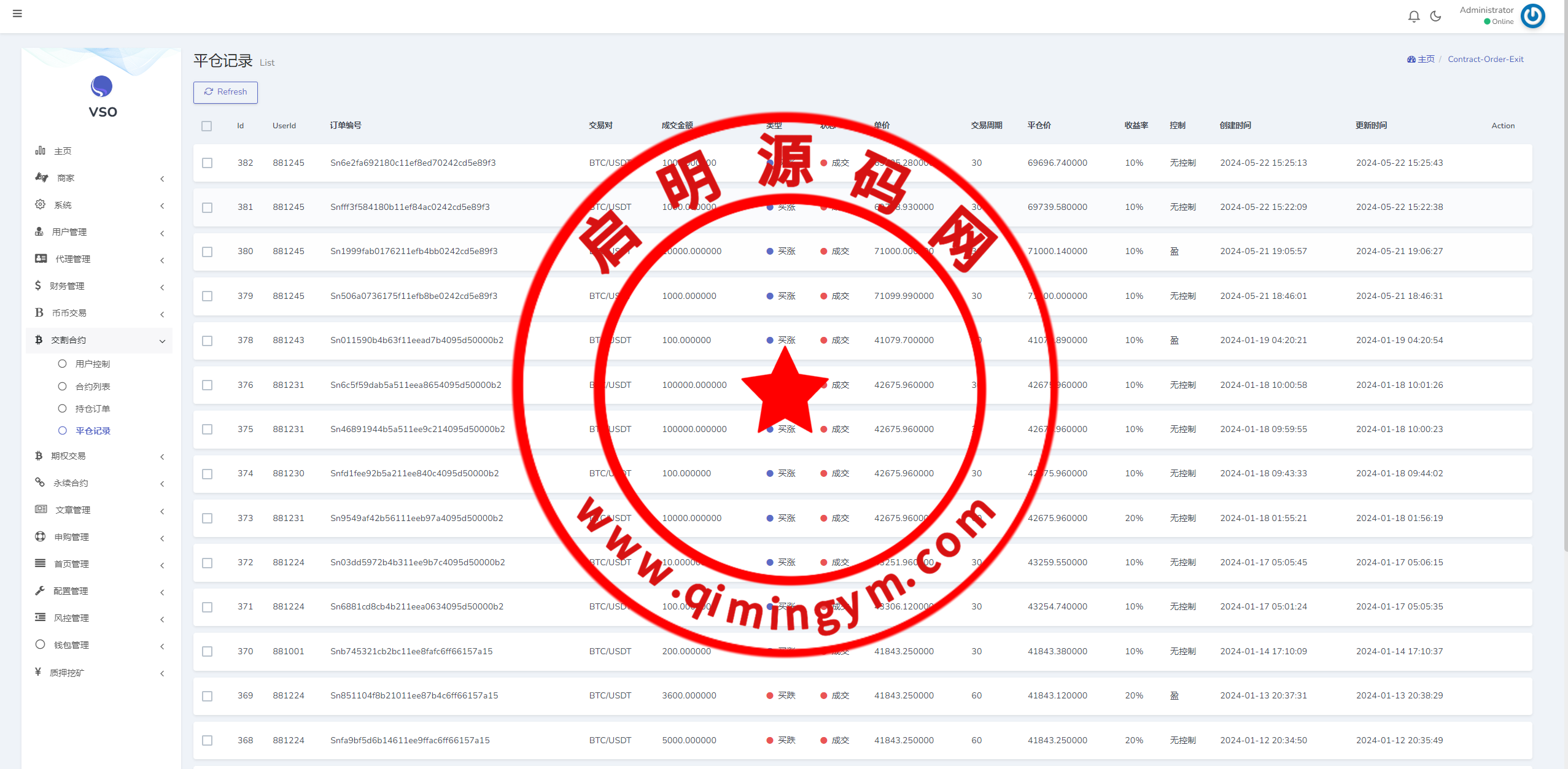Toggle dark mode moon icon
The image size is (1568, 769).
pyautogui.click(x=1435, y=17)
